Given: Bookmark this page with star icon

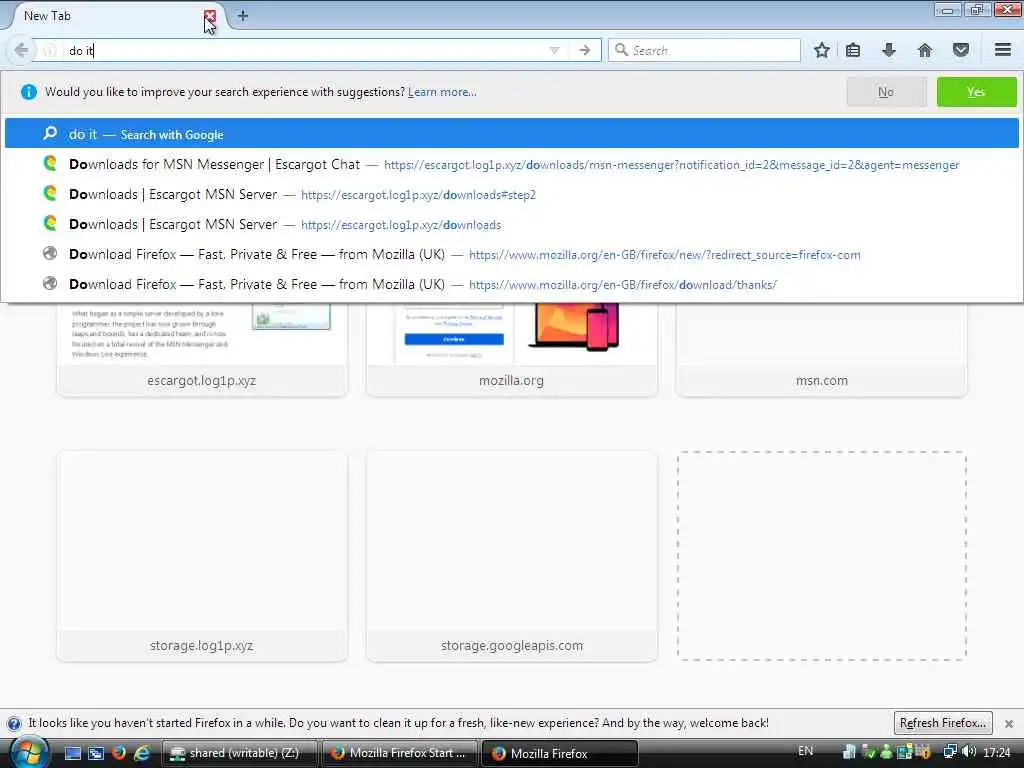Looking at the screenshot, I should [x=822, y=50].
